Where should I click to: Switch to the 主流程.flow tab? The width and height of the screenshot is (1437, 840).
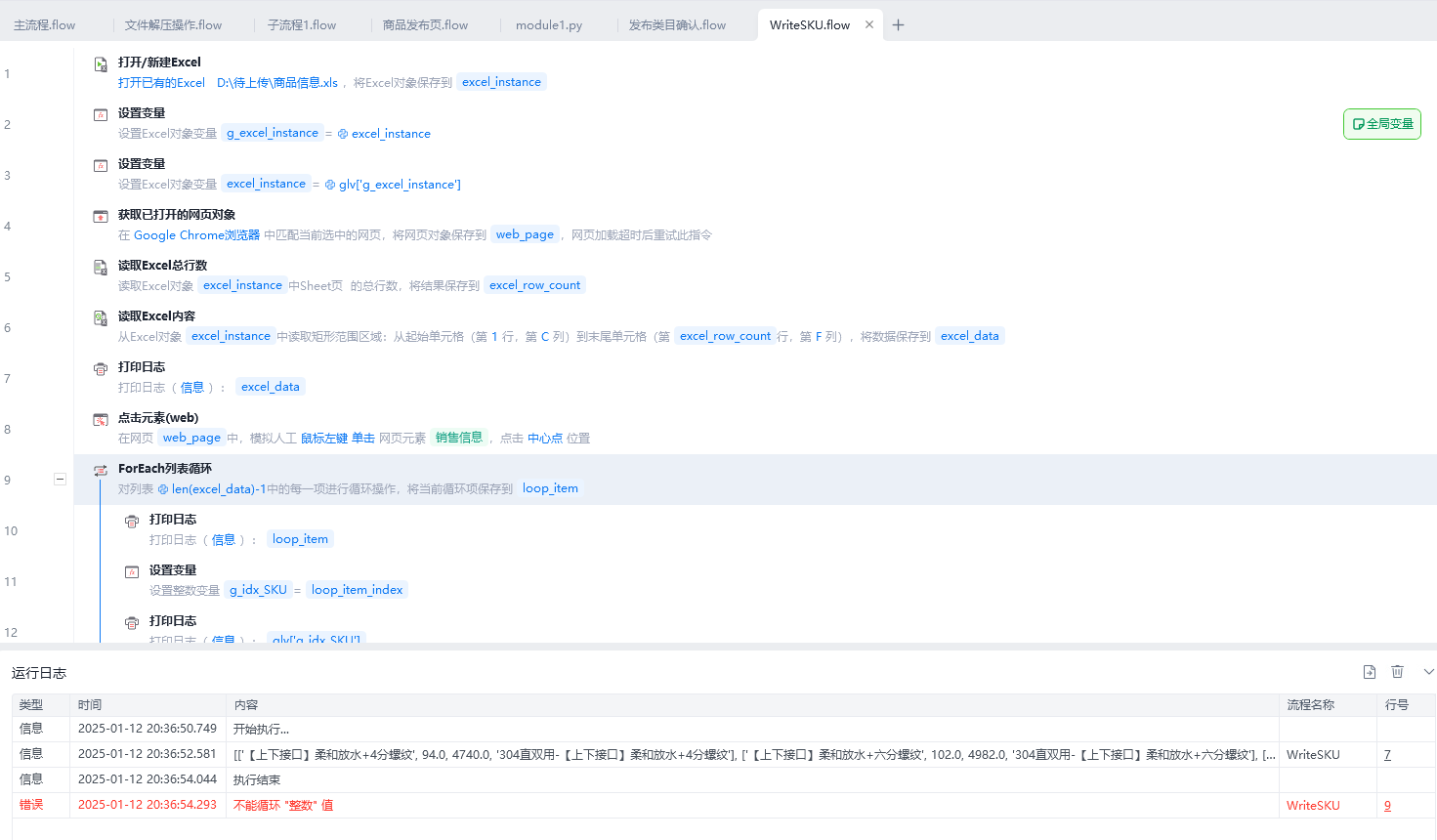(45, 25)
